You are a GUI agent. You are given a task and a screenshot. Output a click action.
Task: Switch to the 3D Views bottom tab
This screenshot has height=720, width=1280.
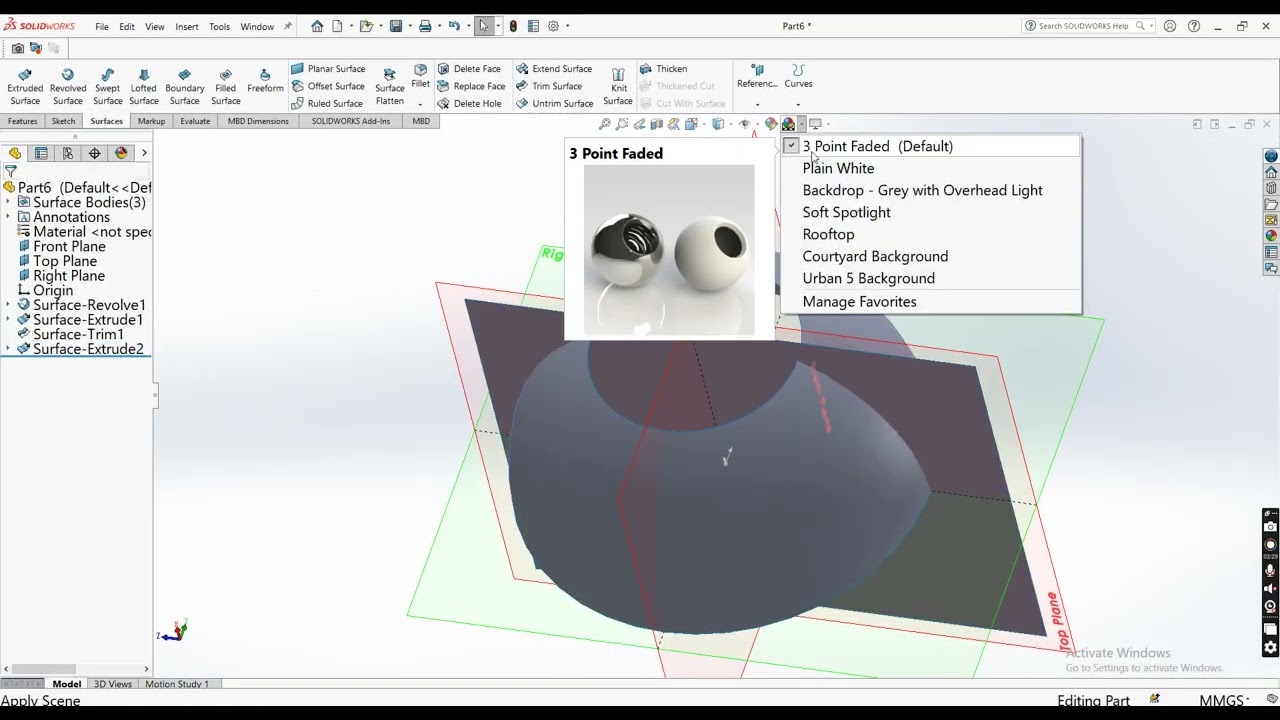[x=113, y=684]
